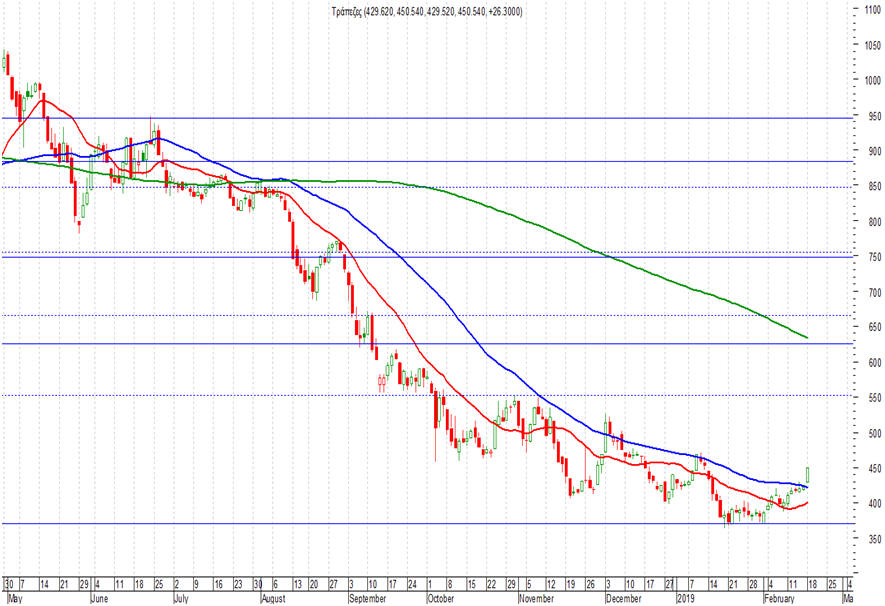Click the 650 price axis label

click(x=875, y=327)
